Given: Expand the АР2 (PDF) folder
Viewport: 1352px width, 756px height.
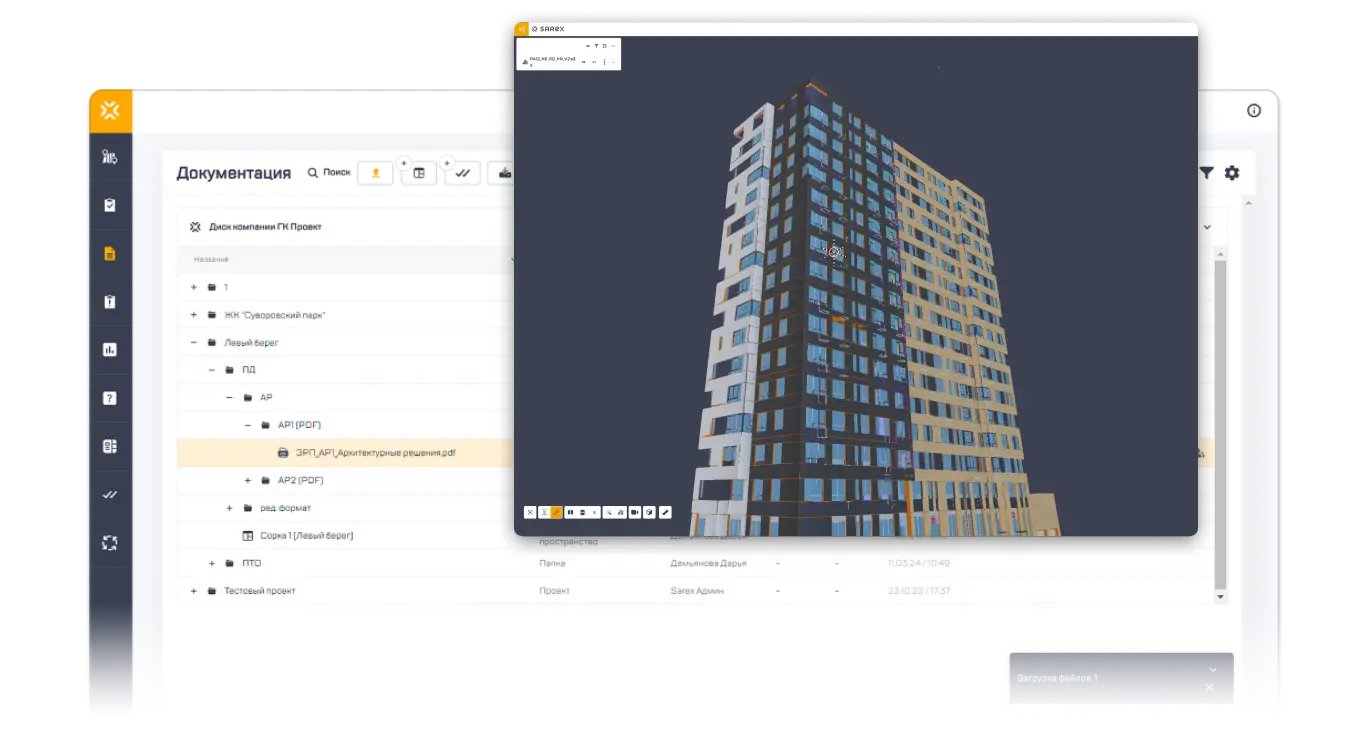Looking at the screenshot, I should 248,480.
